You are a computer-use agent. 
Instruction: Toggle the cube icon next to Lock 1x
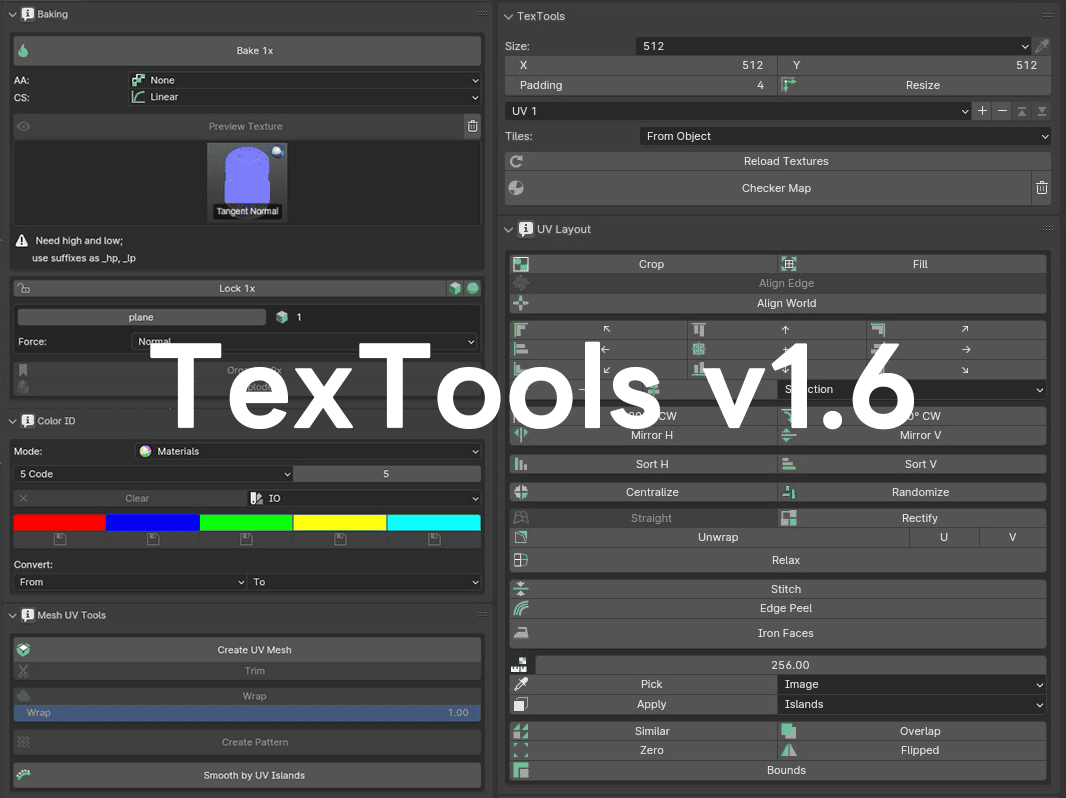point(455,288)
